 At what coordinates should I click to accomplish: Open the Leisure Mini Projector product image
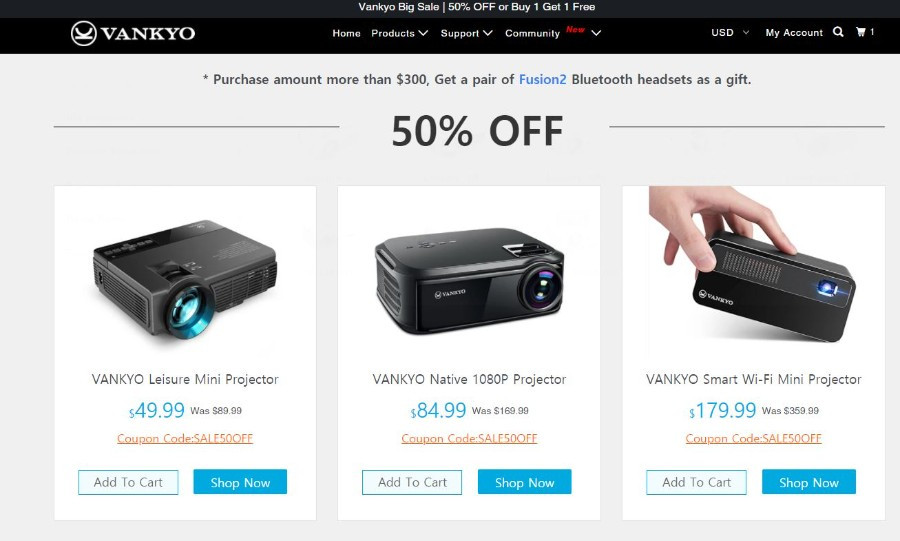185,279
